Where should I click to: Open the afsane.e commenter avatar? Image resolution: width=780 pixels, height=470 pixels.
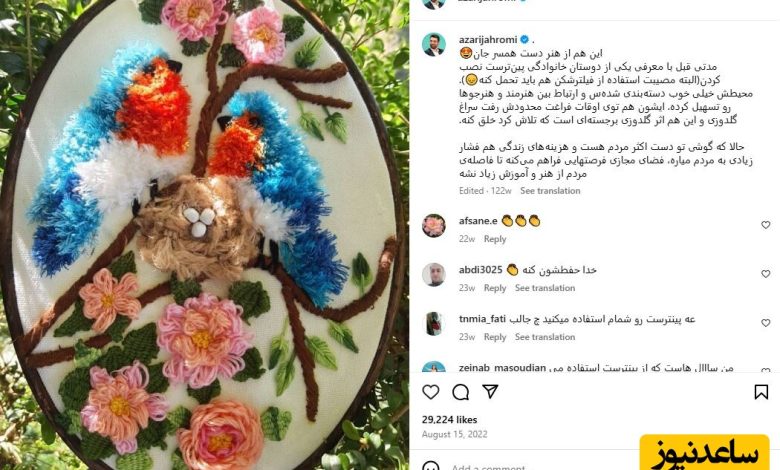[434, 225]
